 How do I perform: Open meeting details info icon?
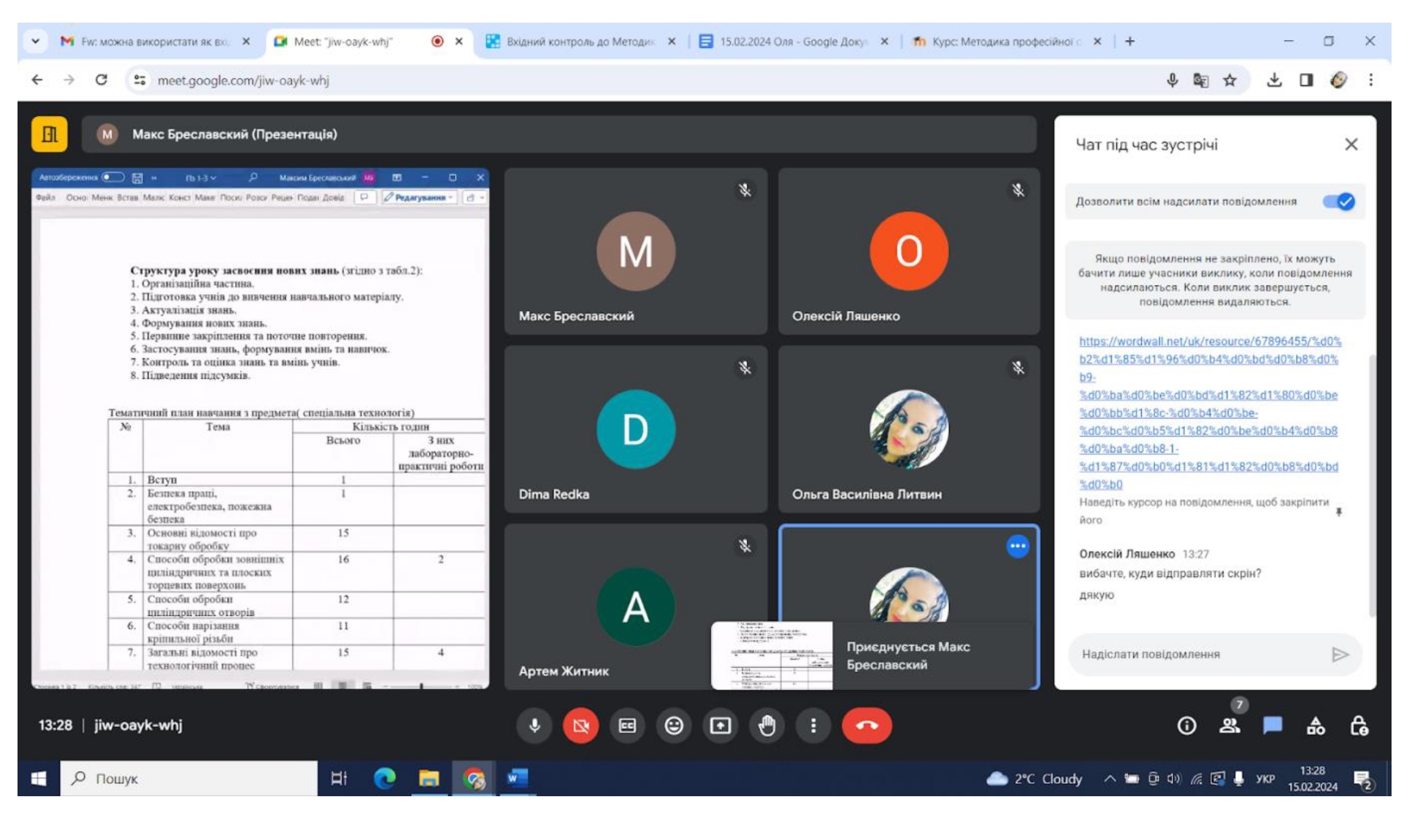(x=1187, y=725)
